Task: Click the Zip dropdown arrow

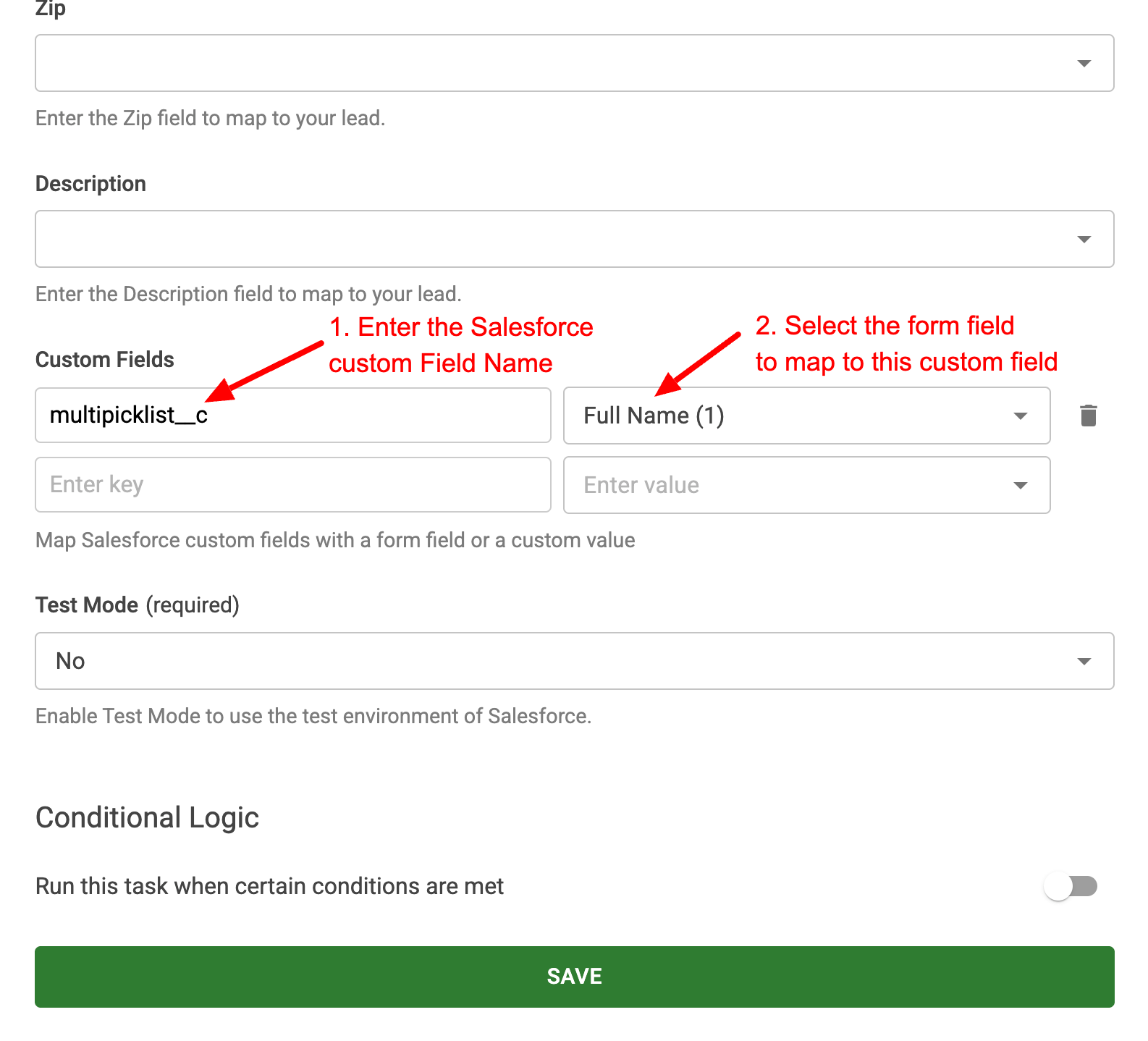Action: (1084, 64)
